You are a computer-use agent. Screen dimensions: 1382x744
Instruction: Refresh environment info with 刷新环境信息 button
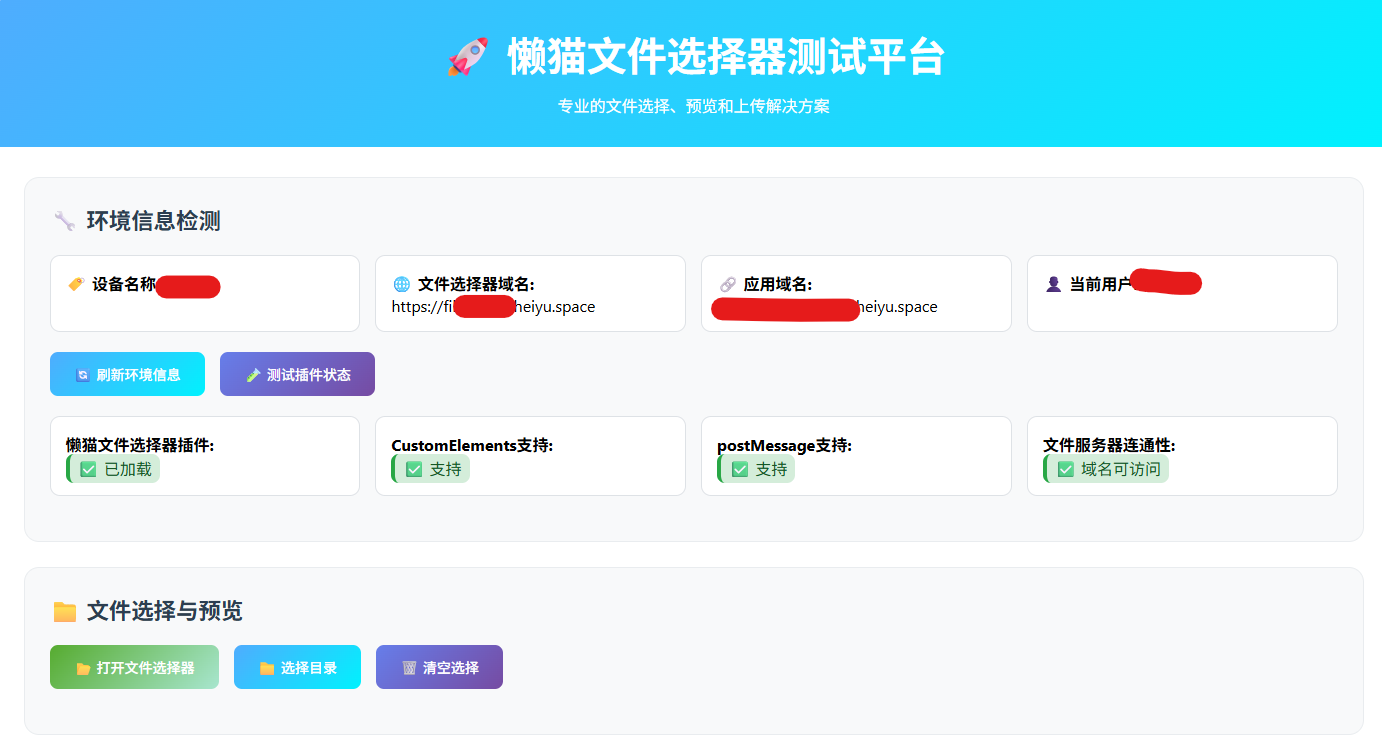(127, 374)
